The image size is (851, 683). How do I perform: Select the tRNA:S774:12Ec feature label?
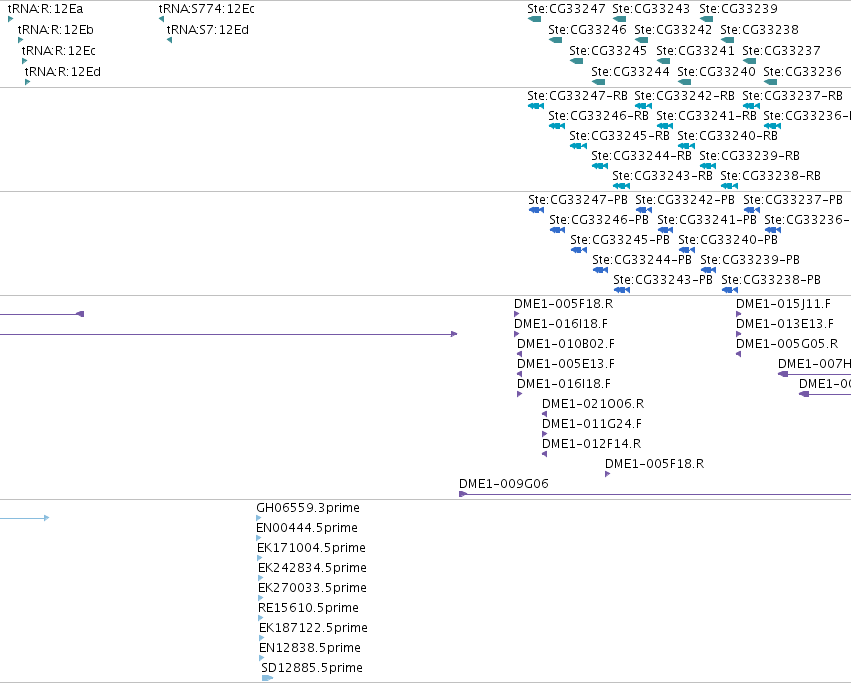click(206, 9)
